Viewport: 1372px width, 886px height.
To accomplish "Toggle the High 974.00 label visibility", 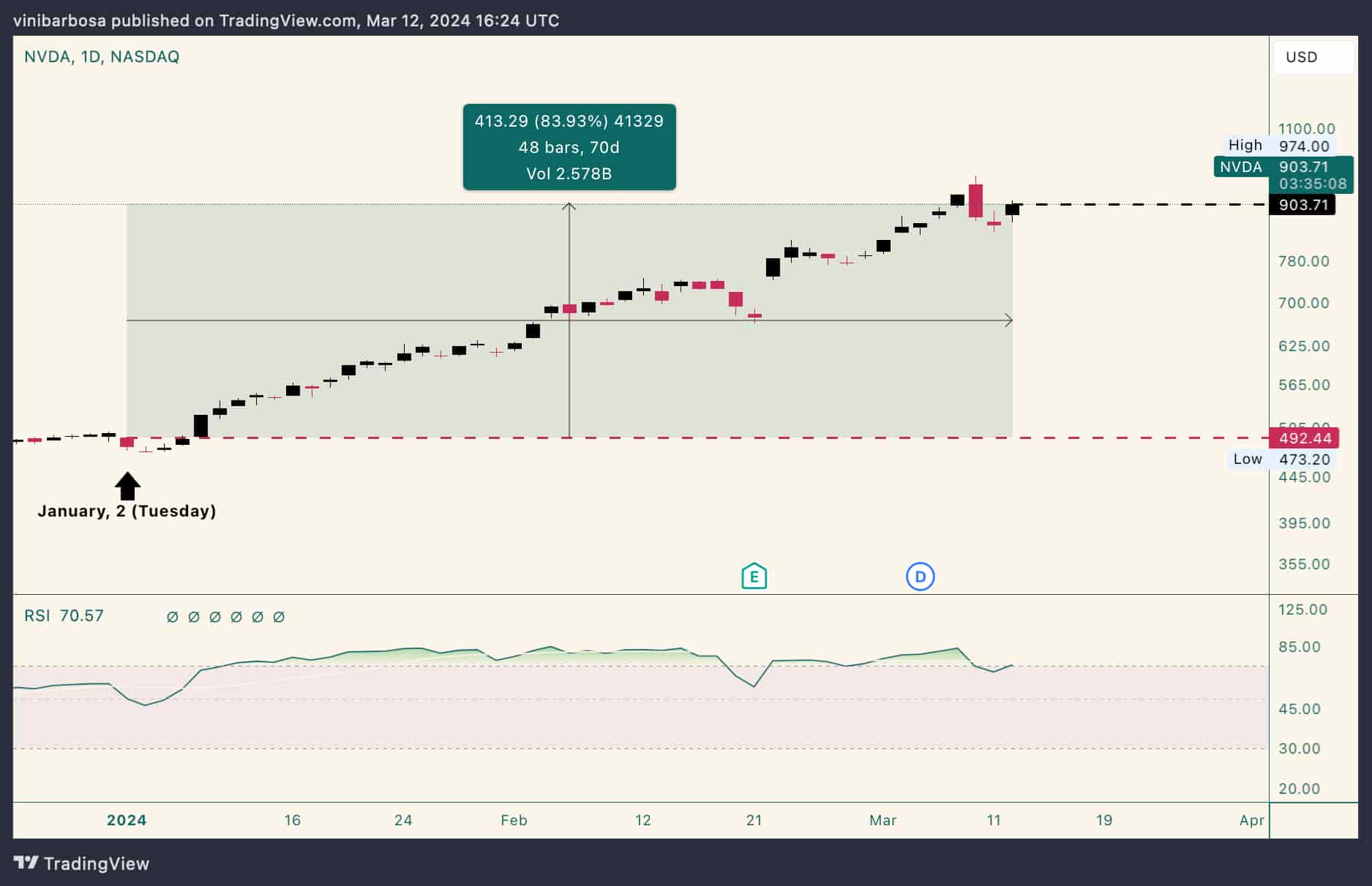I will [x=1278, y=145].
